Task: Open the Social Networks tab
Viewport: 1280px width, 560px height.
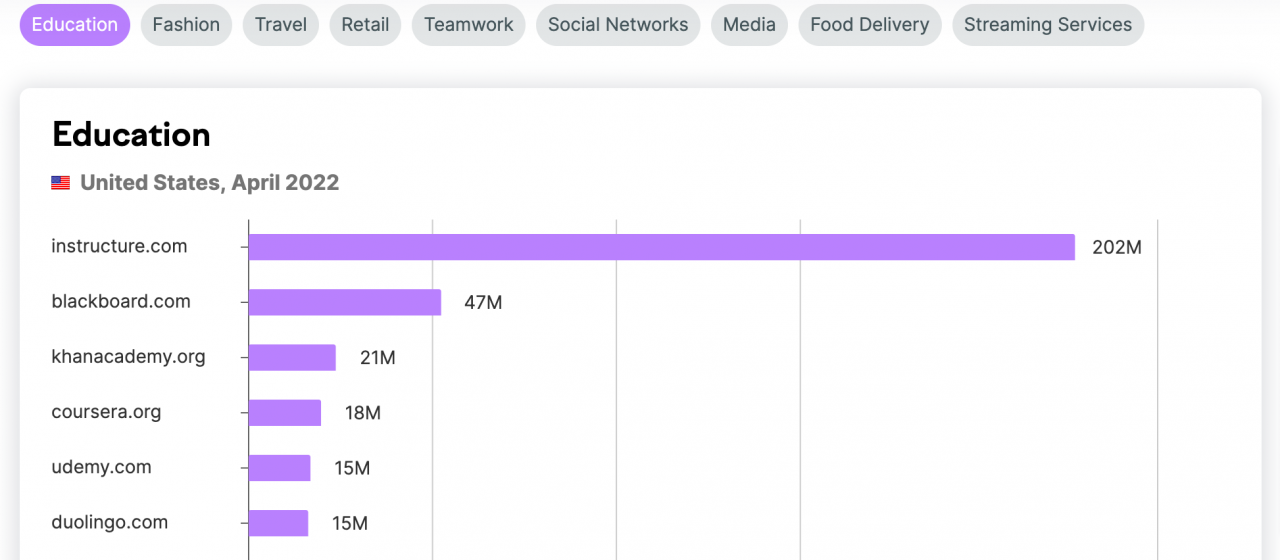Action: (618, 25)
